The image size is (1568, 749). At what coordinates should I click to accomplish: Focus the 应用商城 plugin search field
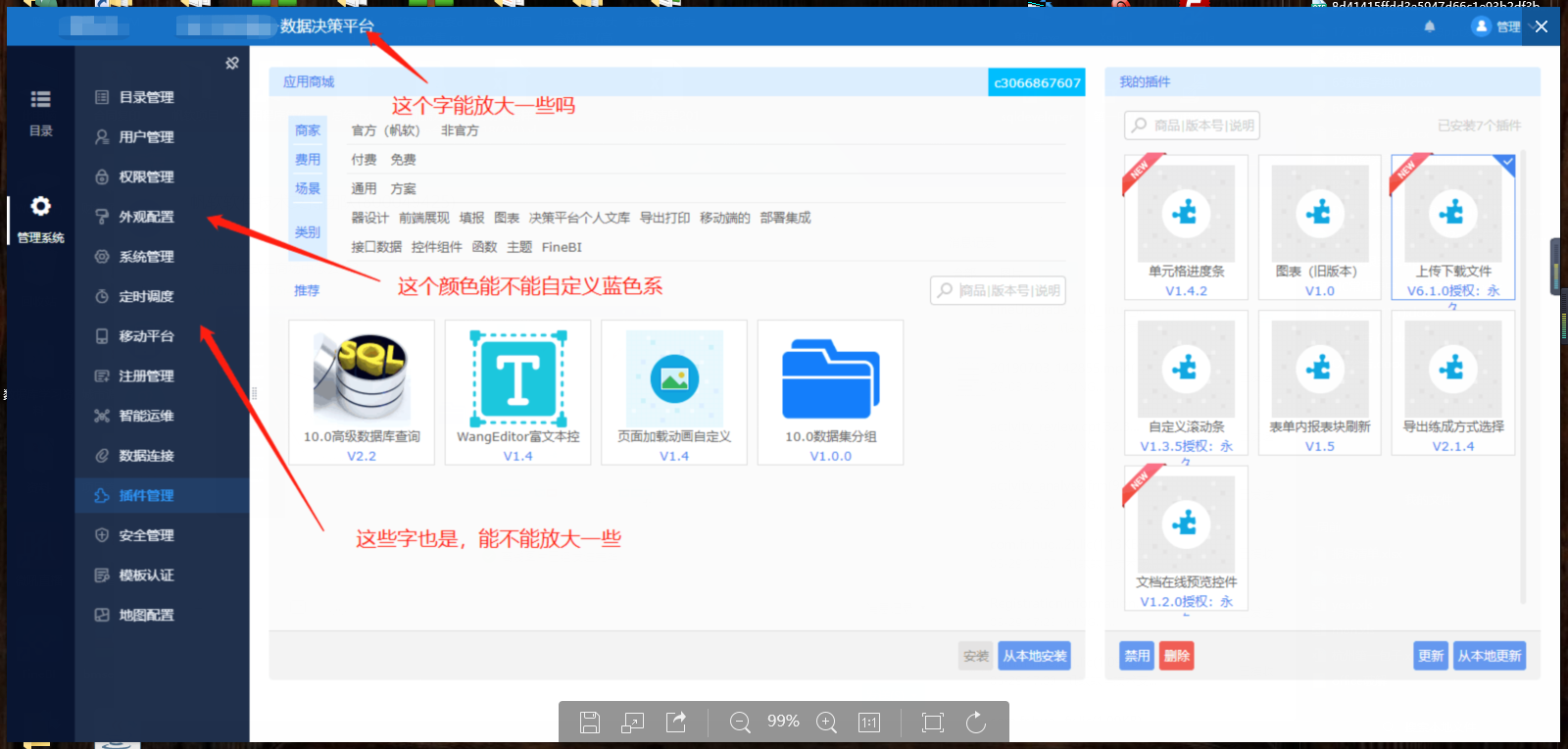click(998, 291)
